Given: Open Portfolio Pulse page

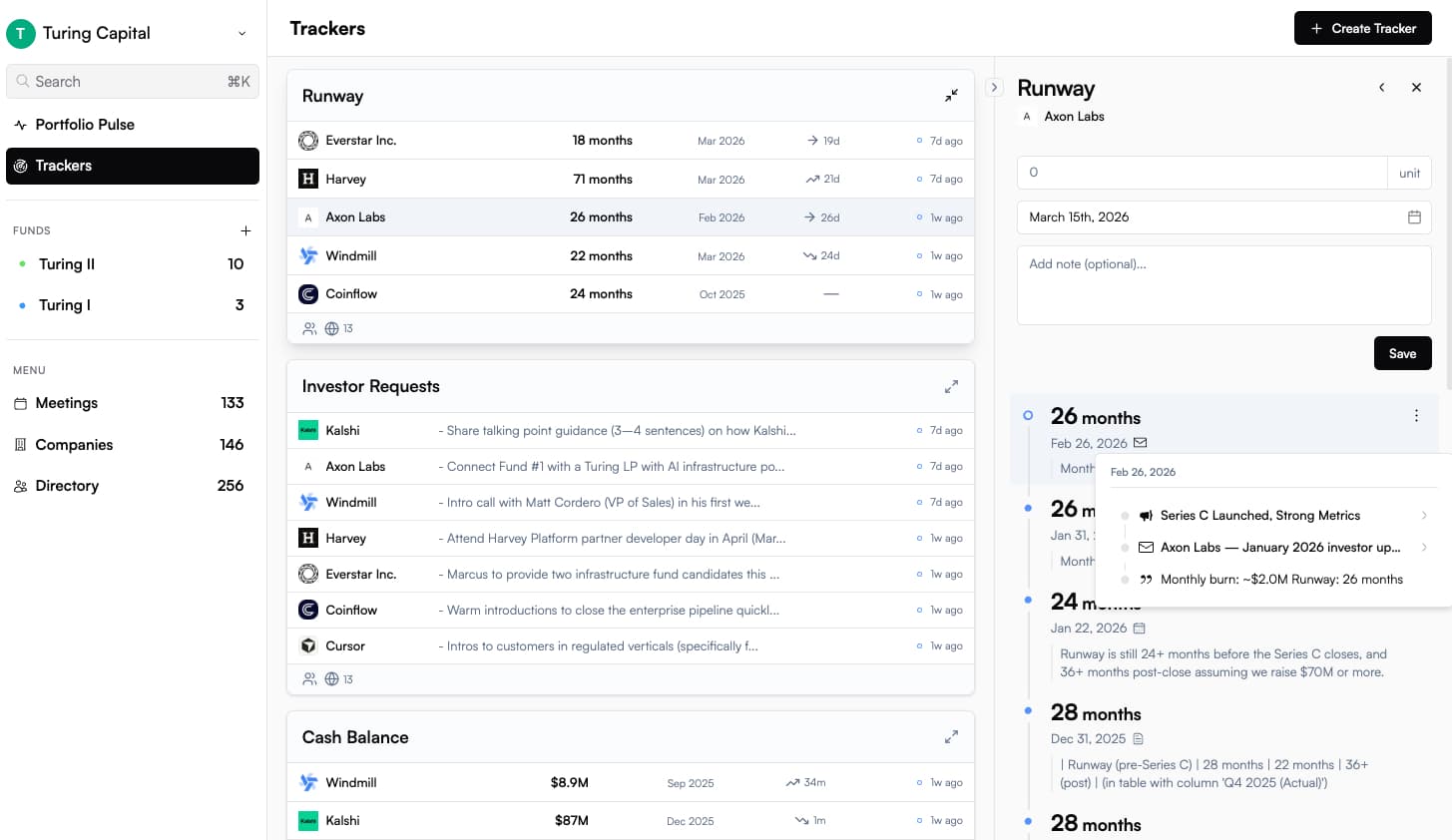Looking at the screenshot, I should pos(85,125).
